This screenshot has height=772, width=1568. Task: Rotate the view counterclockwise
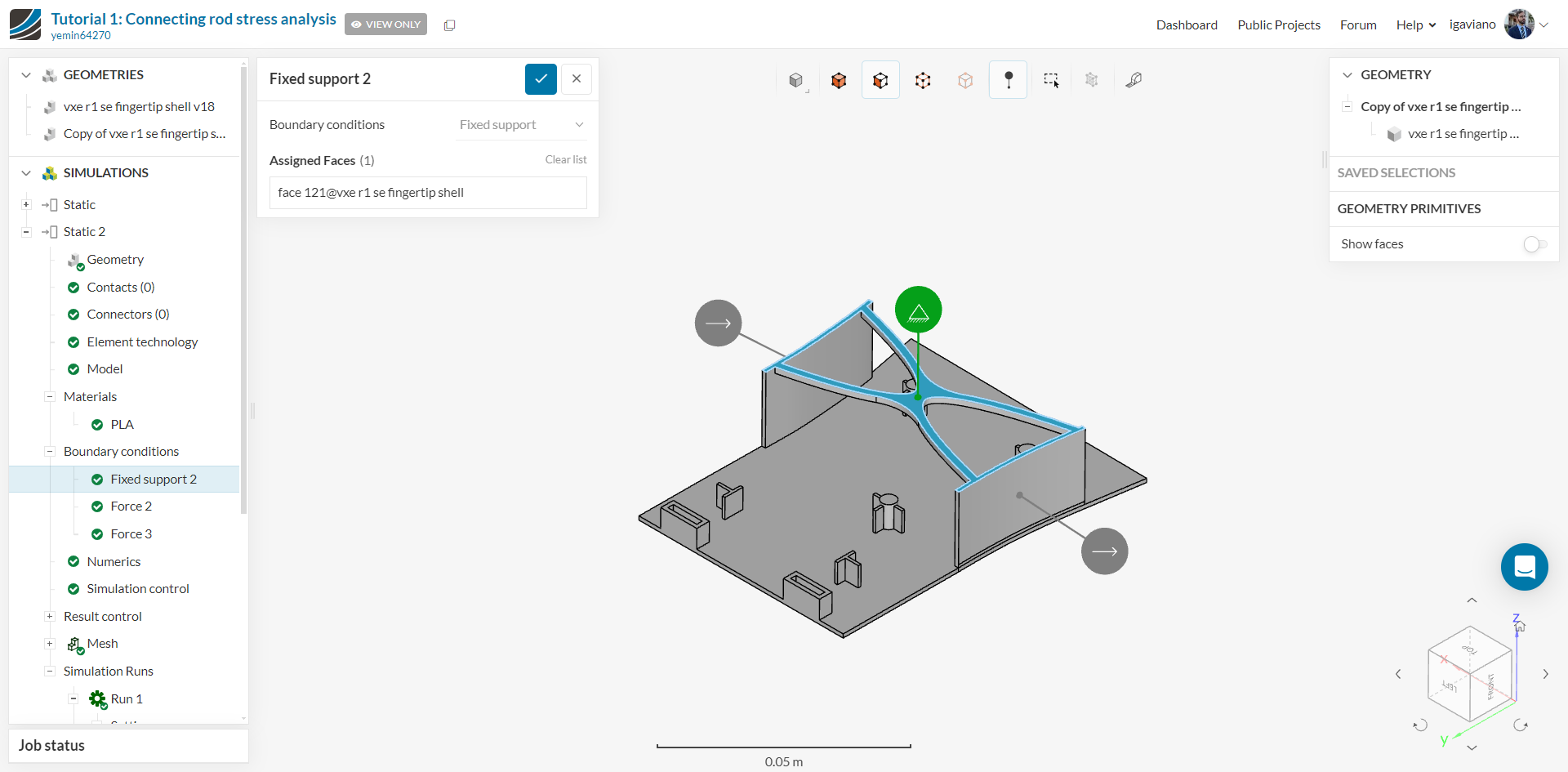(x=1420, y=725)
